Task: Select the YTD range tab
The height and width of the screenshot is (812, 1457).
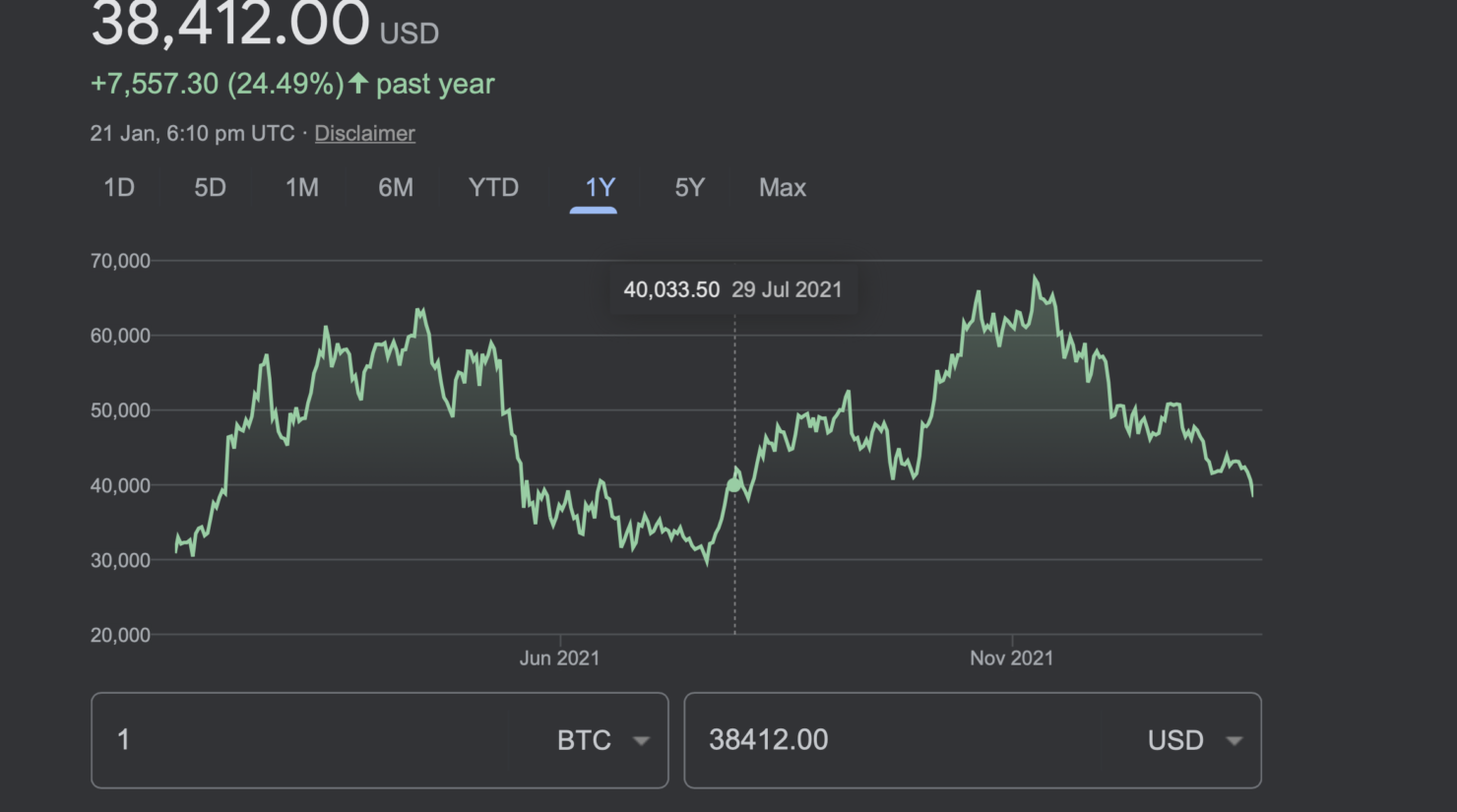Action: [x=493, y=187]
